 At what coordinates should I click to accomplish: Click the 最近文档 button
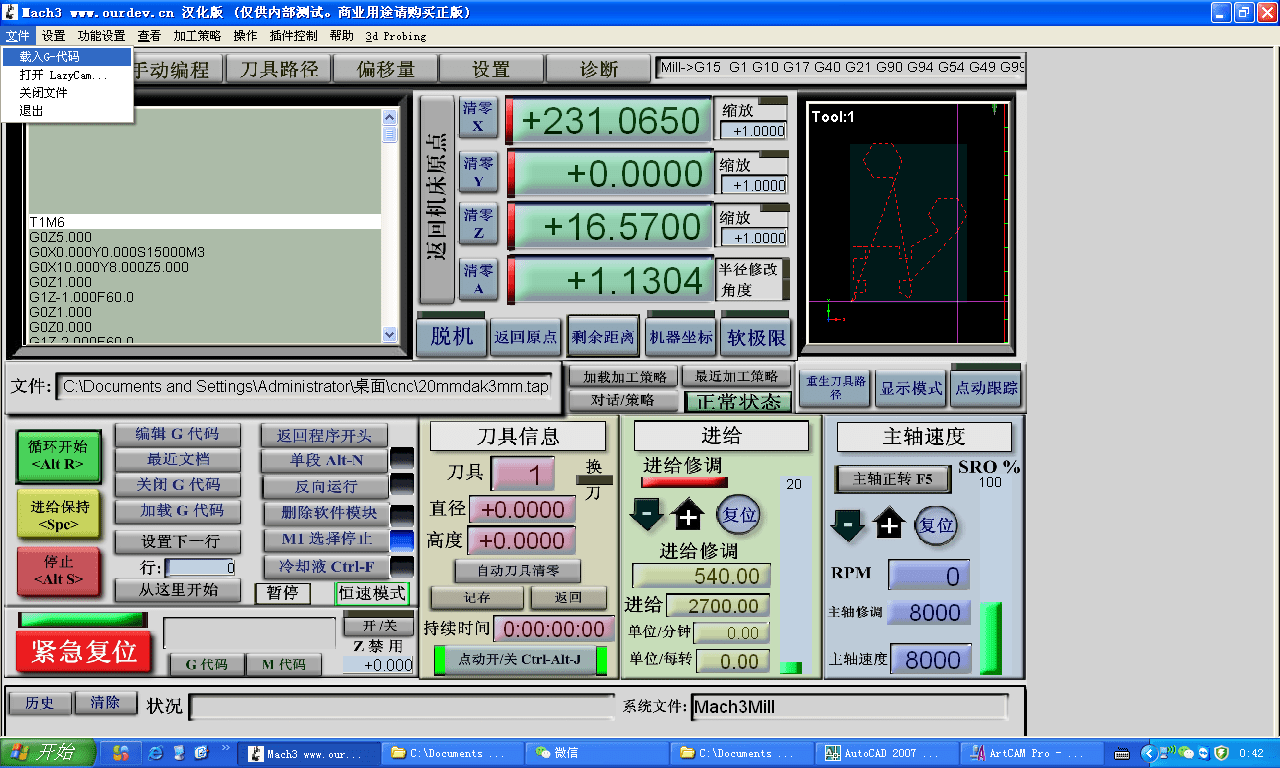[x=177, y=460]
